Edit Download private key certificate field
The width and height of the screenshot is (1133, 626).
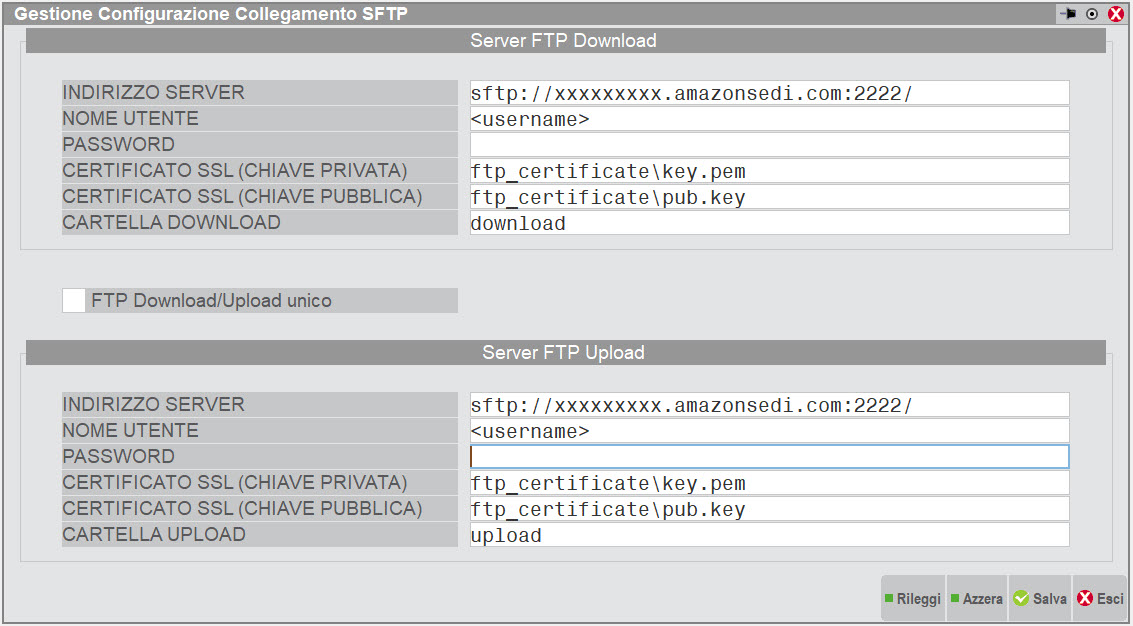[x=768, y=171]
